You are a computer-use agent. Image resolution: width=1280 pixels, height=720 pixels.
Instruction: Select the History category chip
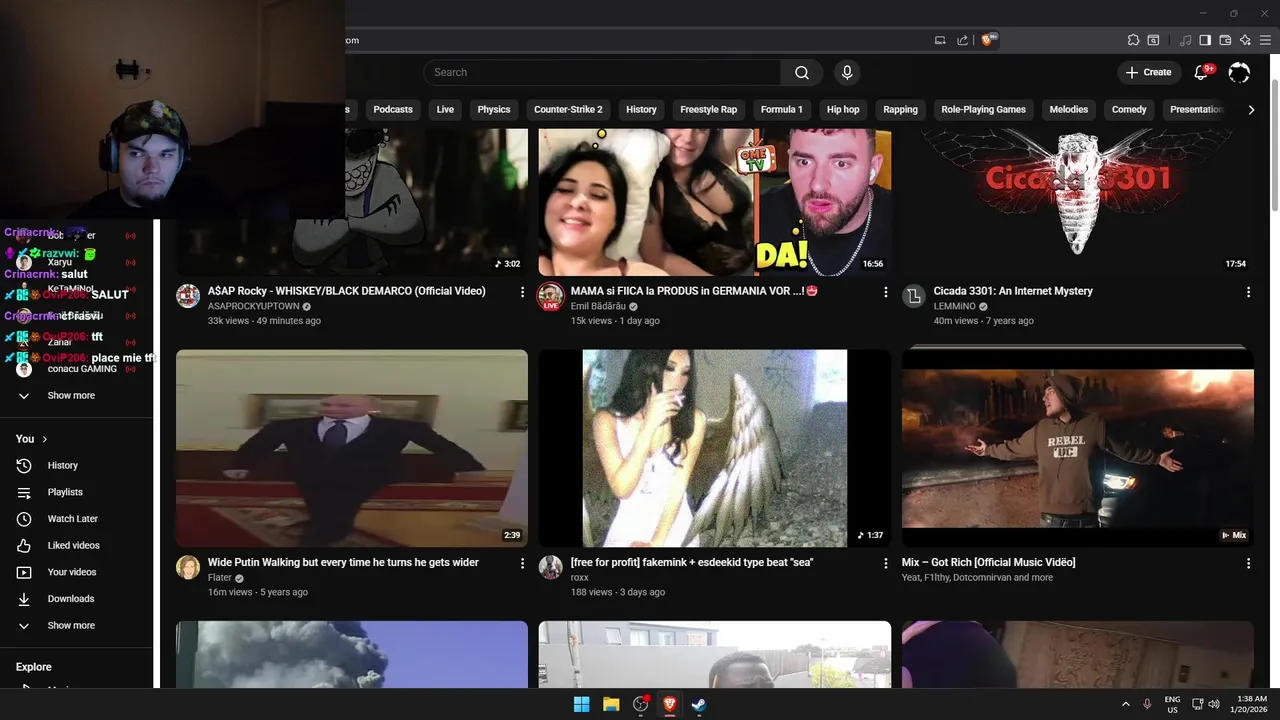(641, 110)
